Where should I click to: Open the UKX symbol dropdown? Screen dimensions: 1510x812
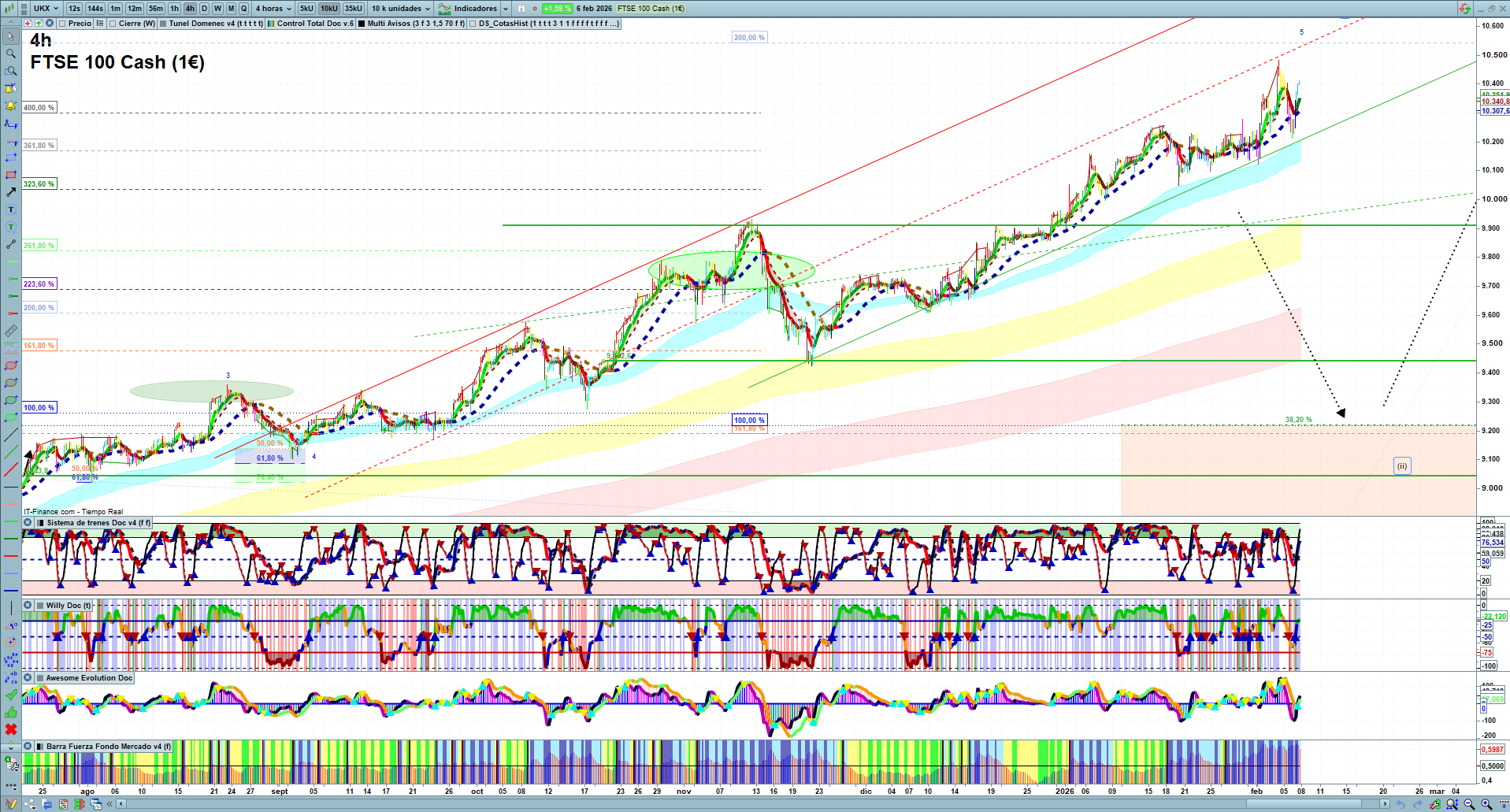pyautogui.click(x=46, y=9)
